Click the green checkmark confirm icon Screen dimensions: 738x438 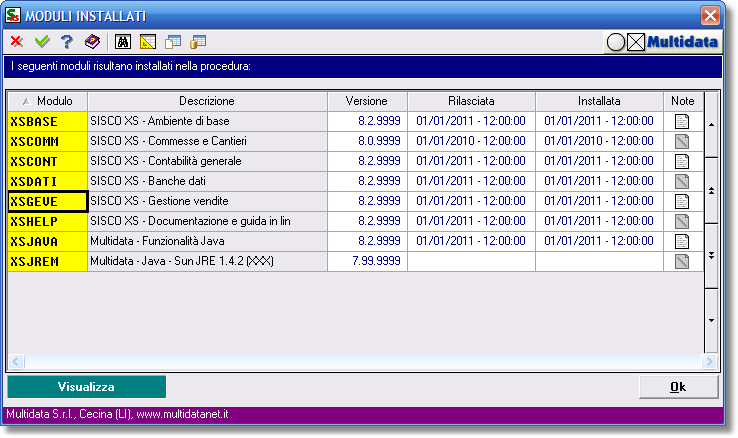42,42
